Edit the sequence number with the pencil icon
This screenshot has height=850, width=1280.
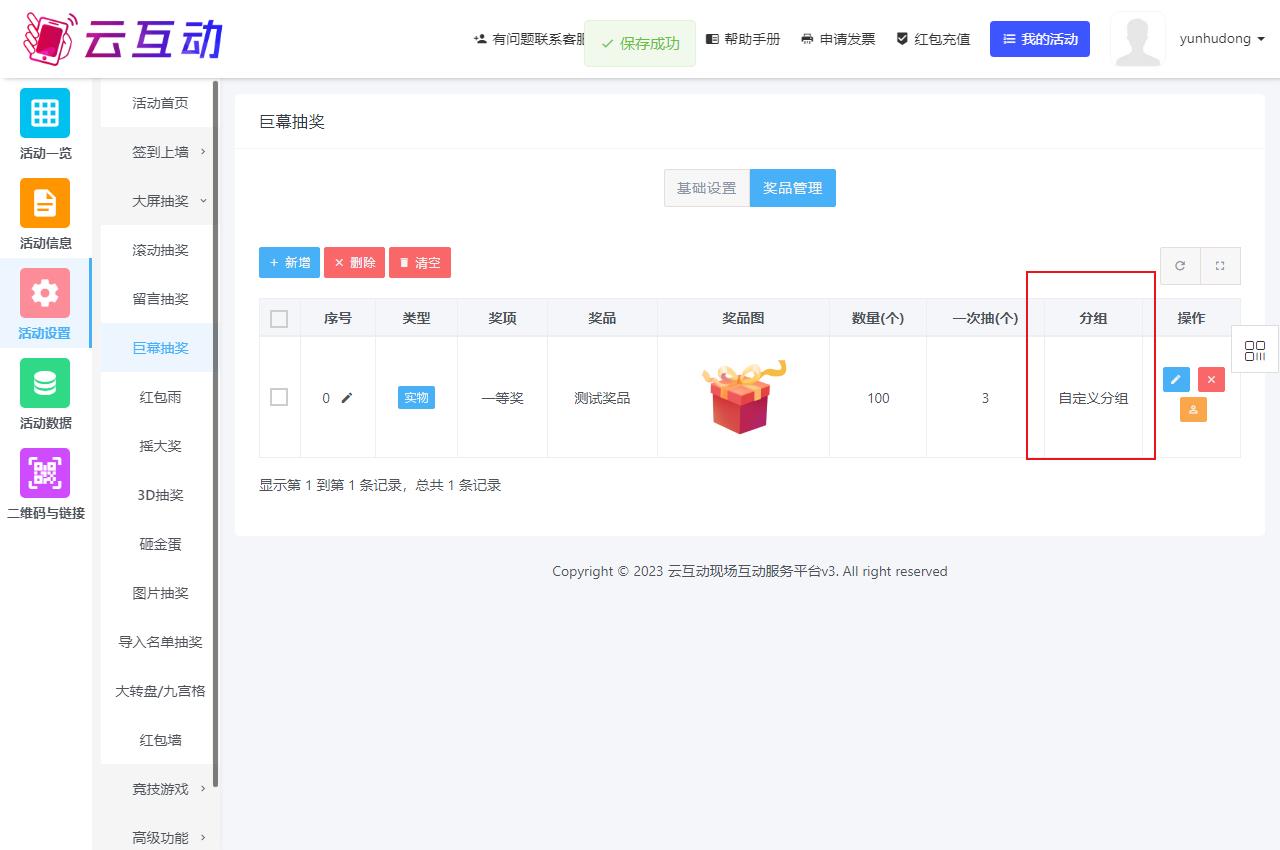[x=347, y=398]
